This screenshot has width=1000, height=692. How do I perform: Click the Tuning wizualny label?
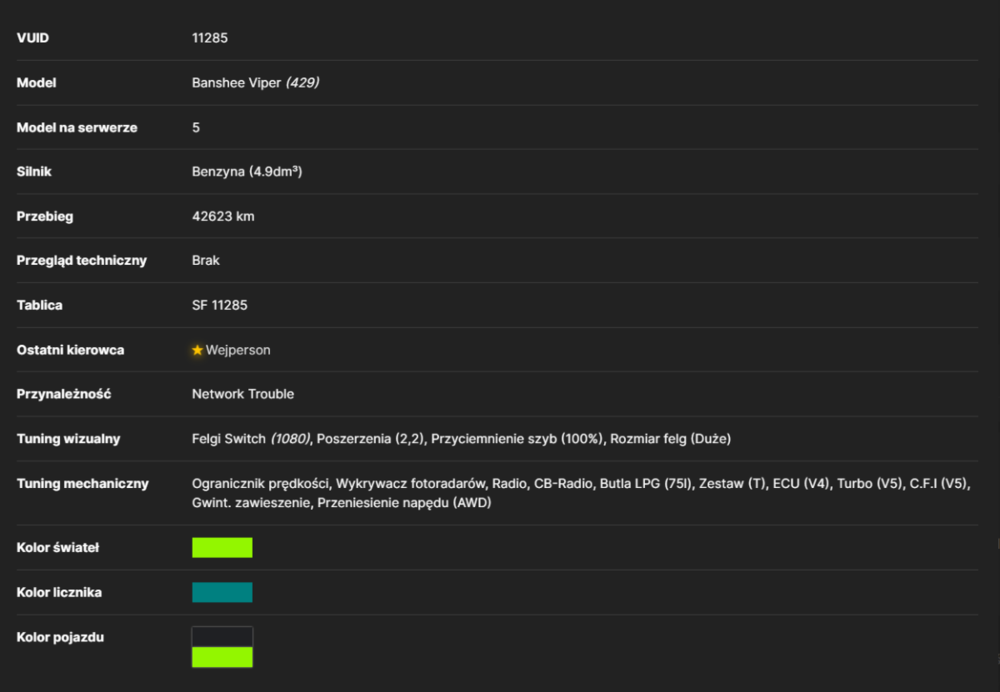[x=68, y=439]
